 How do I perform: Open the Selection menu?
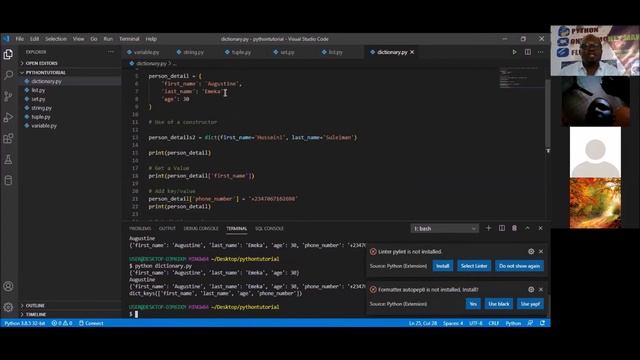(x=56, y=39)
